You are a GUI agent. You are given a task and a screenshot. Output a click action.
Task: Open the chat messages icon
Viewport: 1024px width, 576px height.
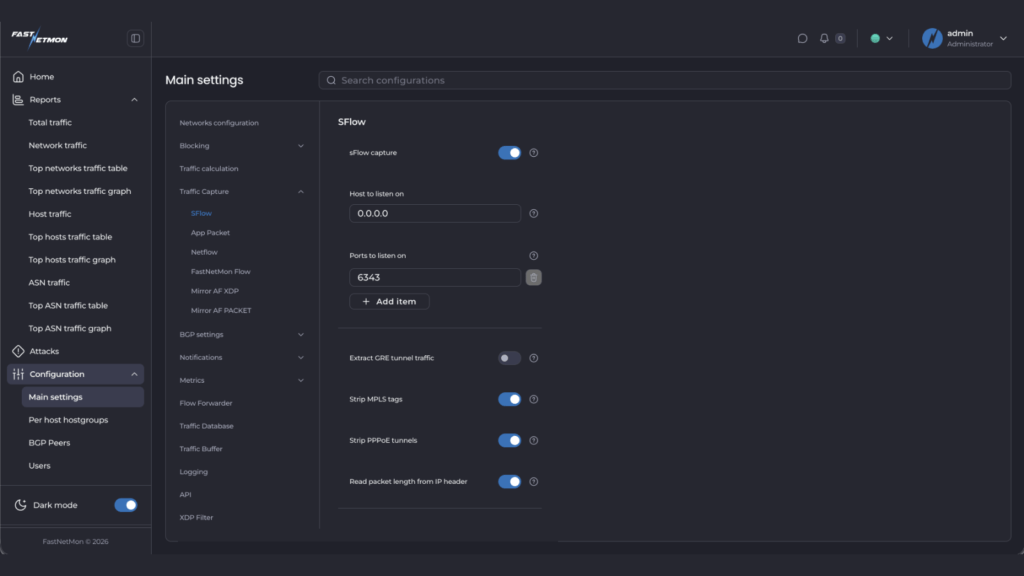[802, 39]
